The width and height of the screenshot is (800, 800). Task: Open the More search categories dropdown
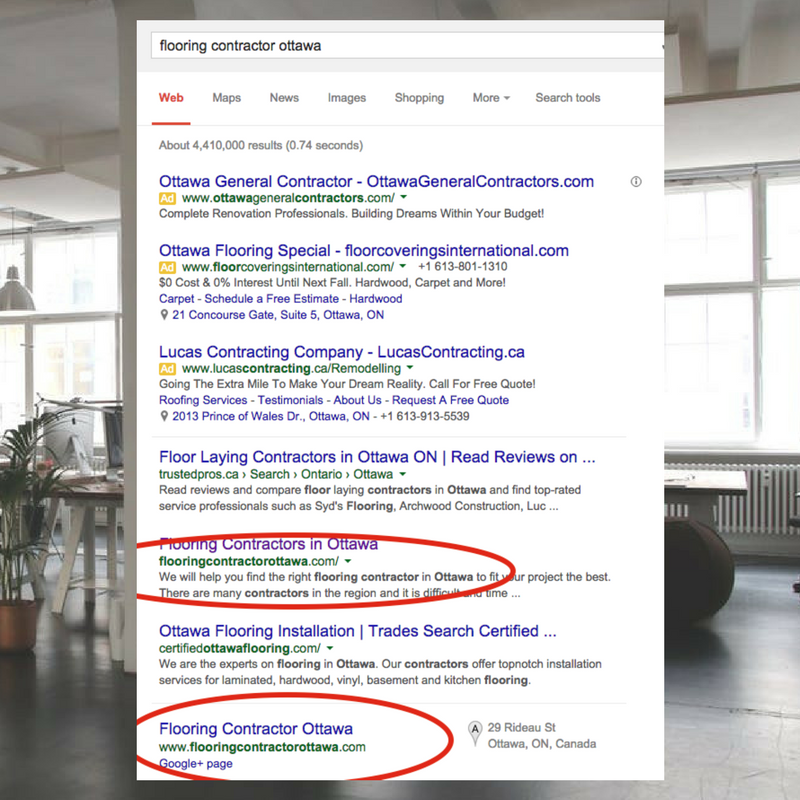tap(491, 98)
